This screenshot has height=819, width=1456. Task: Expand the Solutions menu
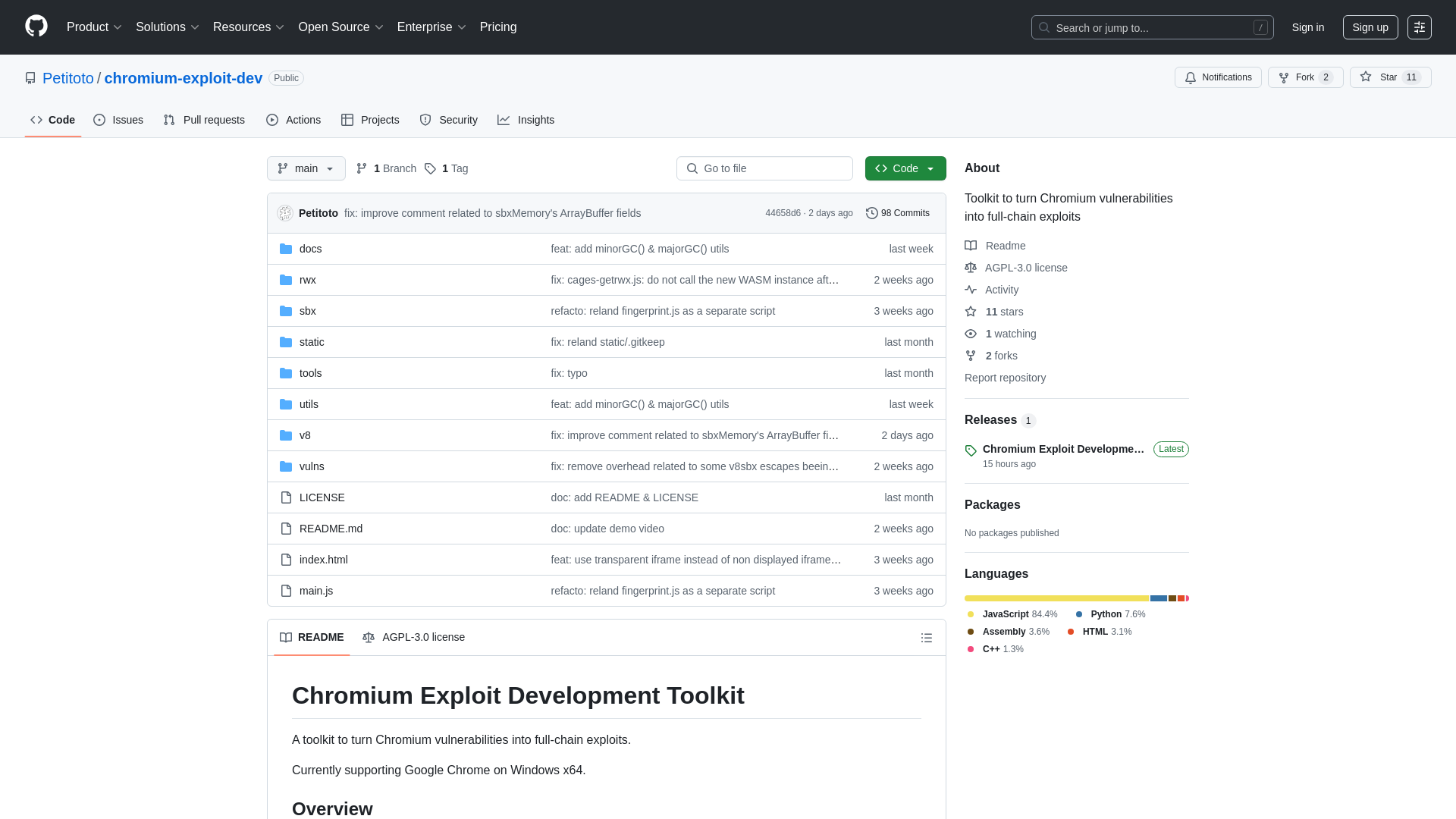point(168,27)
